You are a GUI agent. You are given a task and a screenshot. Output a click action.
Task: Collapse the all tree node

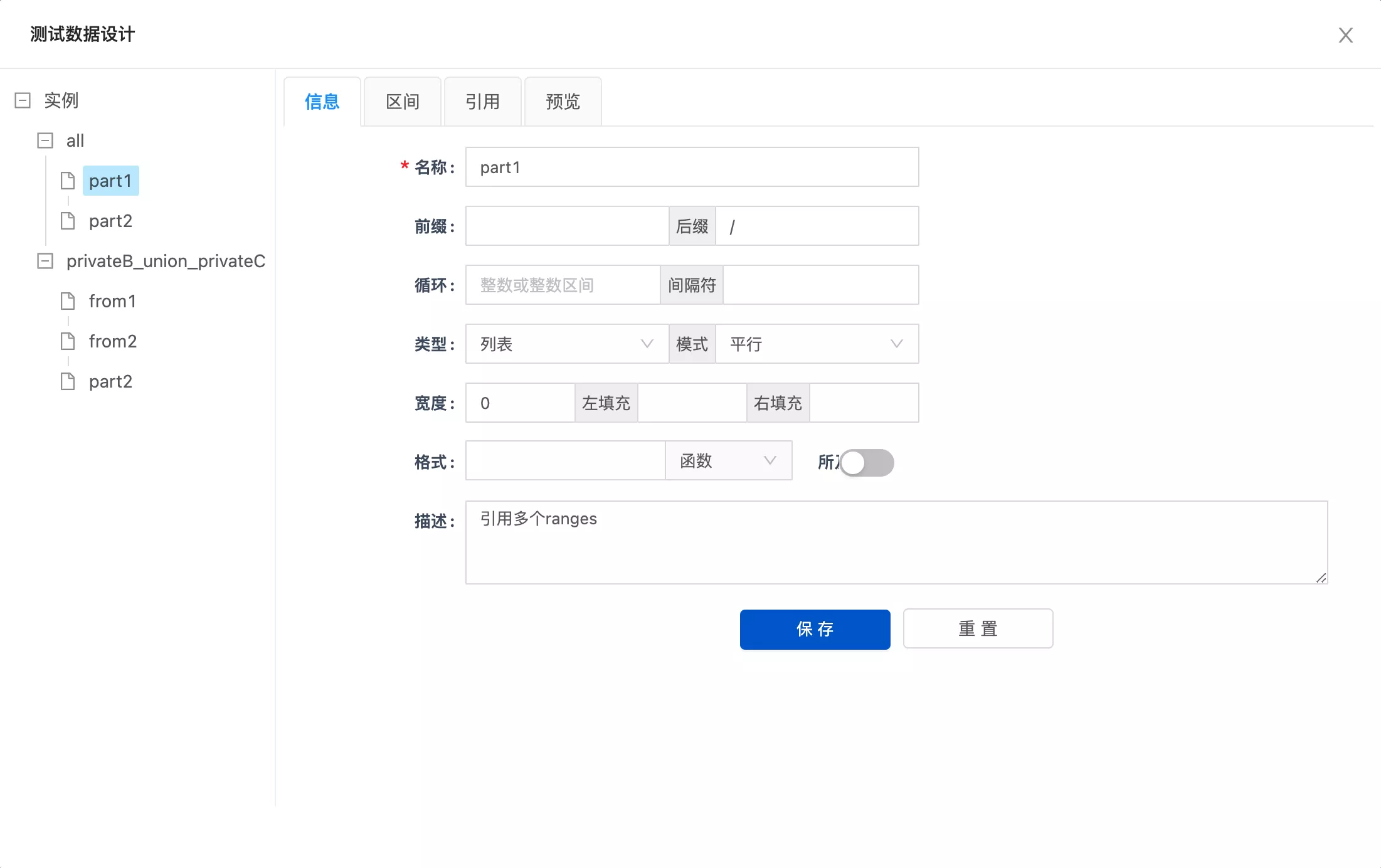[45, 140]
